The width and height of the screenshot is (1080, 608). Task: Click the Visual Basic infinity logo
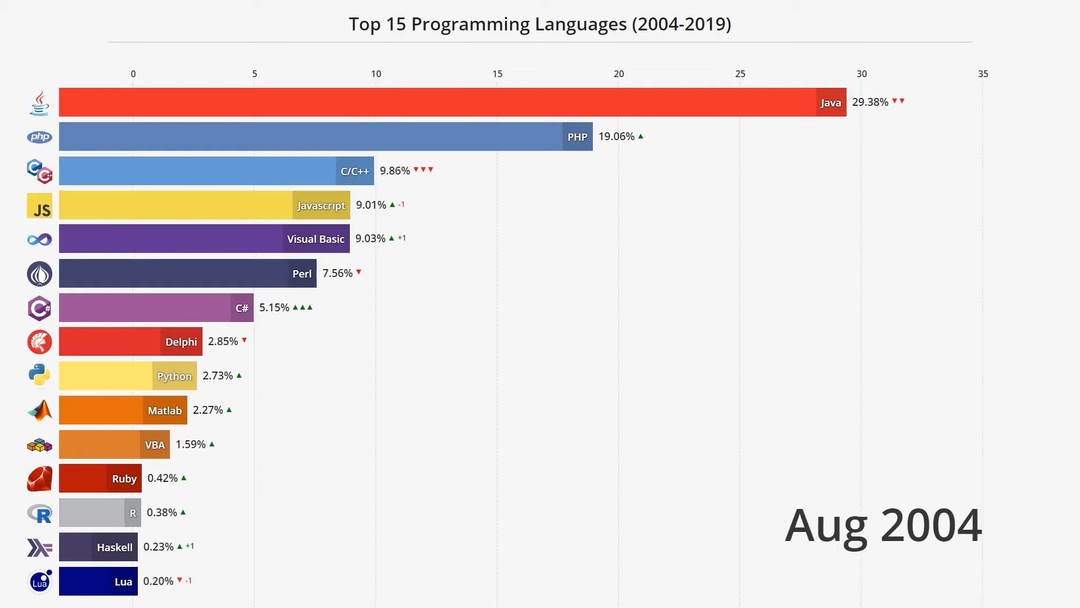coord(39,240)
